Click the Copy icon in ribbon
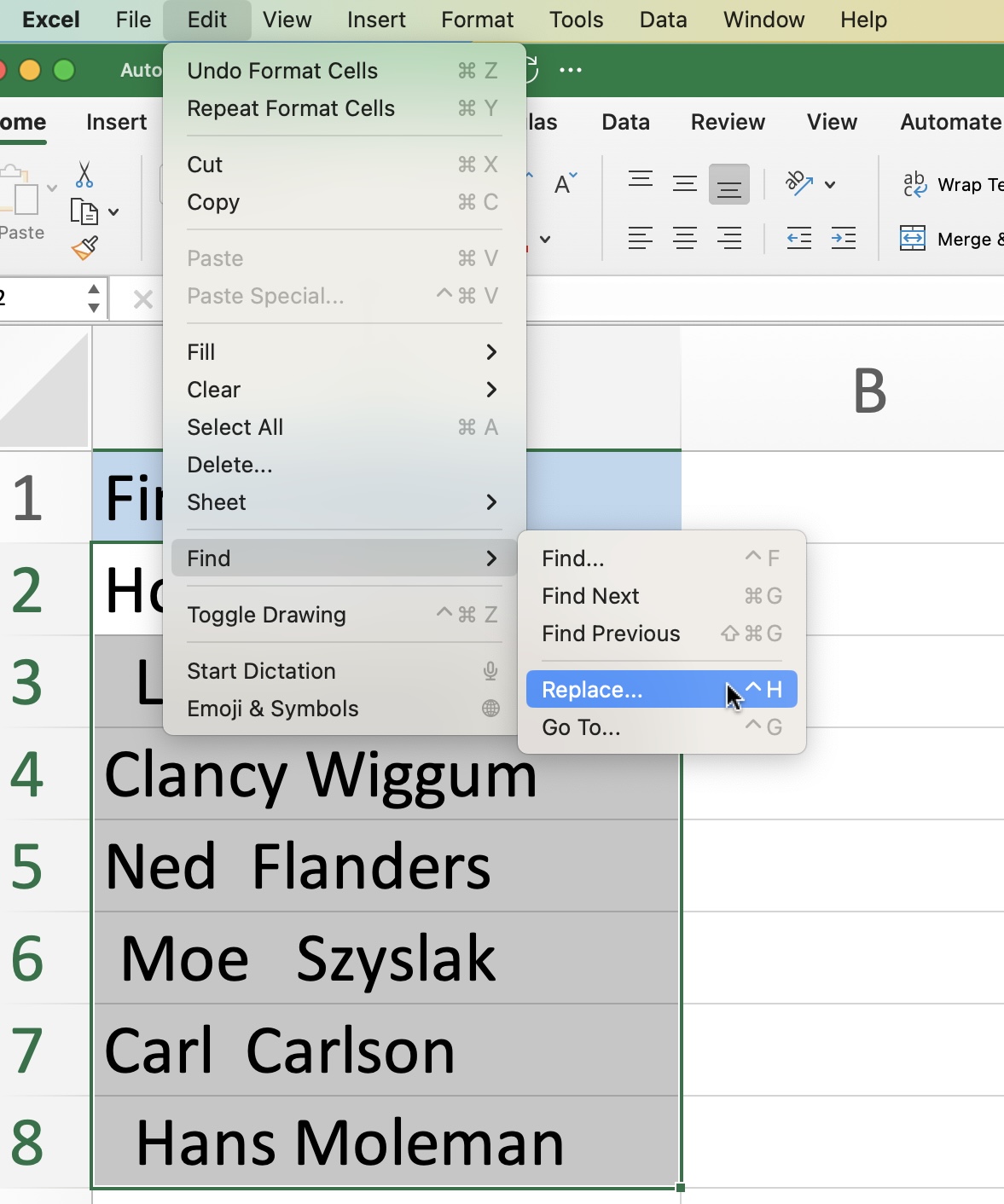 click(x=84, y=211)
